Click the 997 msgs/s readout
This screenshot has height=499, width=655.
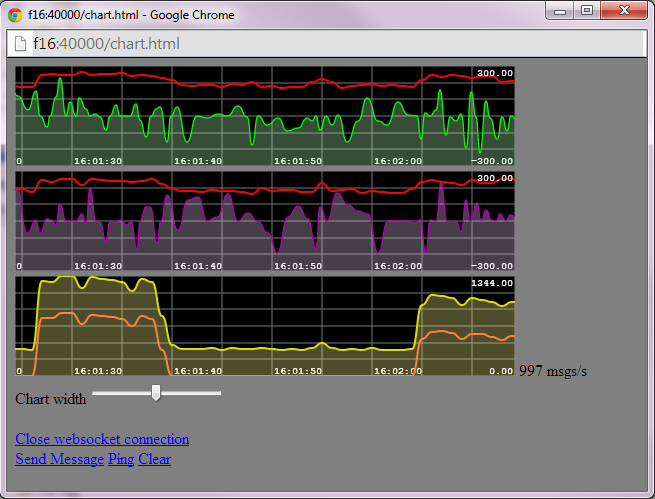553,370
